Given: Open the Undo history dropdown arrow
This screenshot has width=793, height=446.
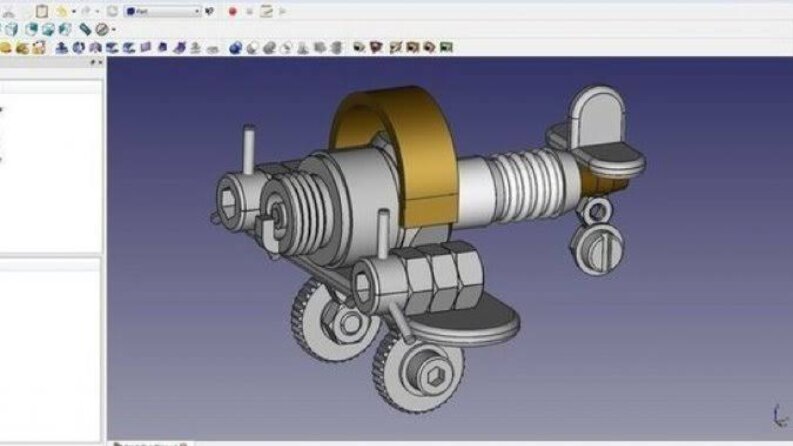Looking at the screenshot, I should coord(74,12).
